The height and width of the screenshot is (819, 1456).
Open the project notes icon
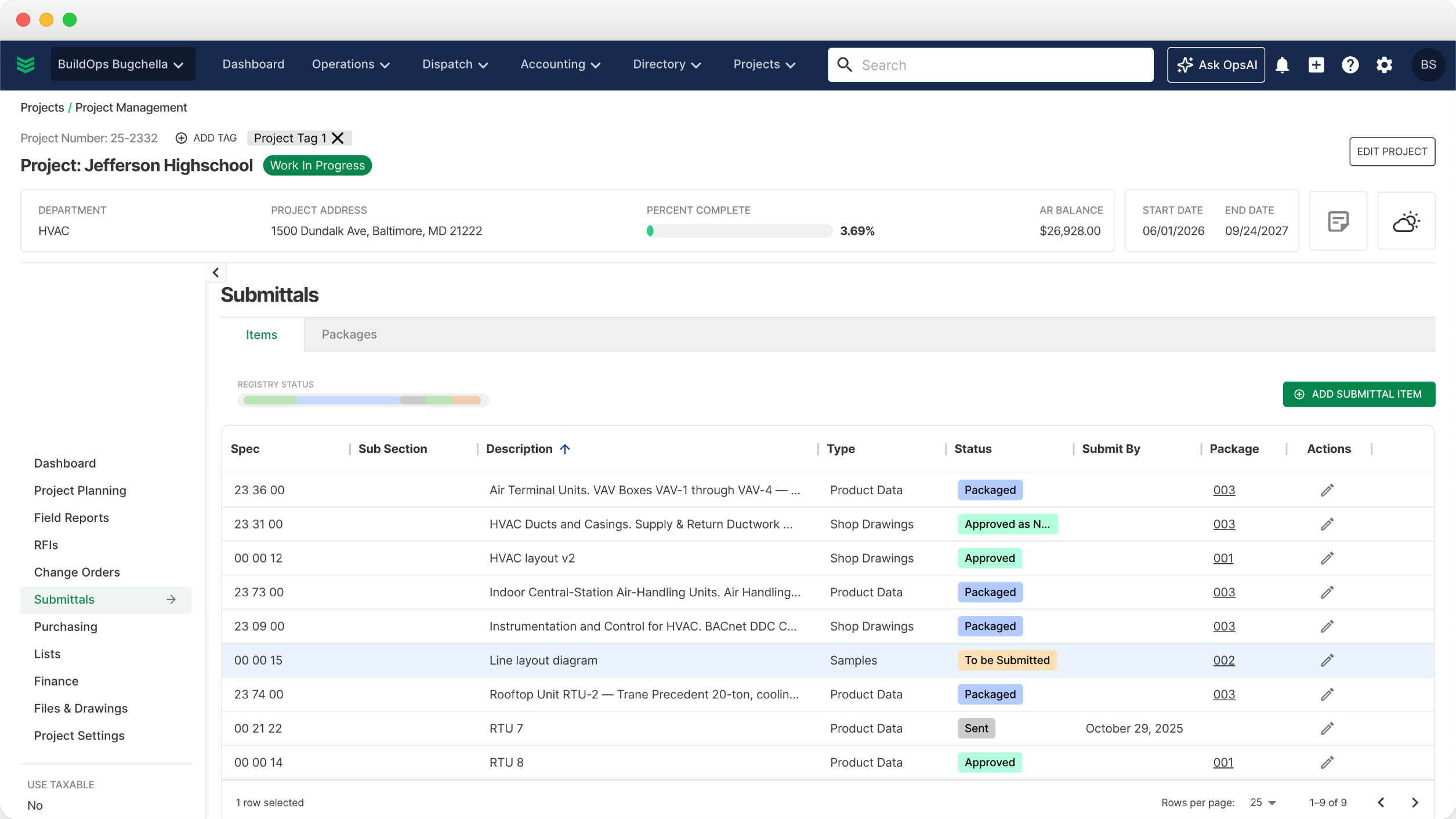(1338, 221)
